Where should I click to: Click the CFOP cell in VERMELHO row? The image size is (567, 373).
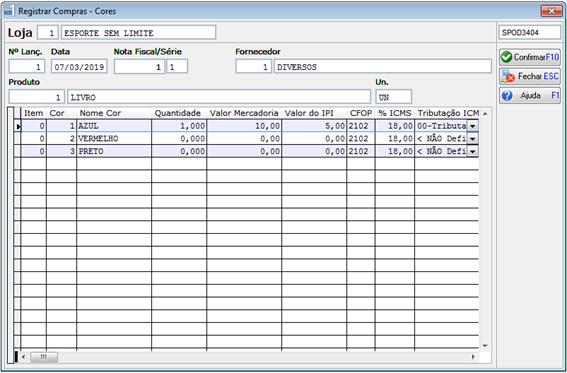click(361, 138)
